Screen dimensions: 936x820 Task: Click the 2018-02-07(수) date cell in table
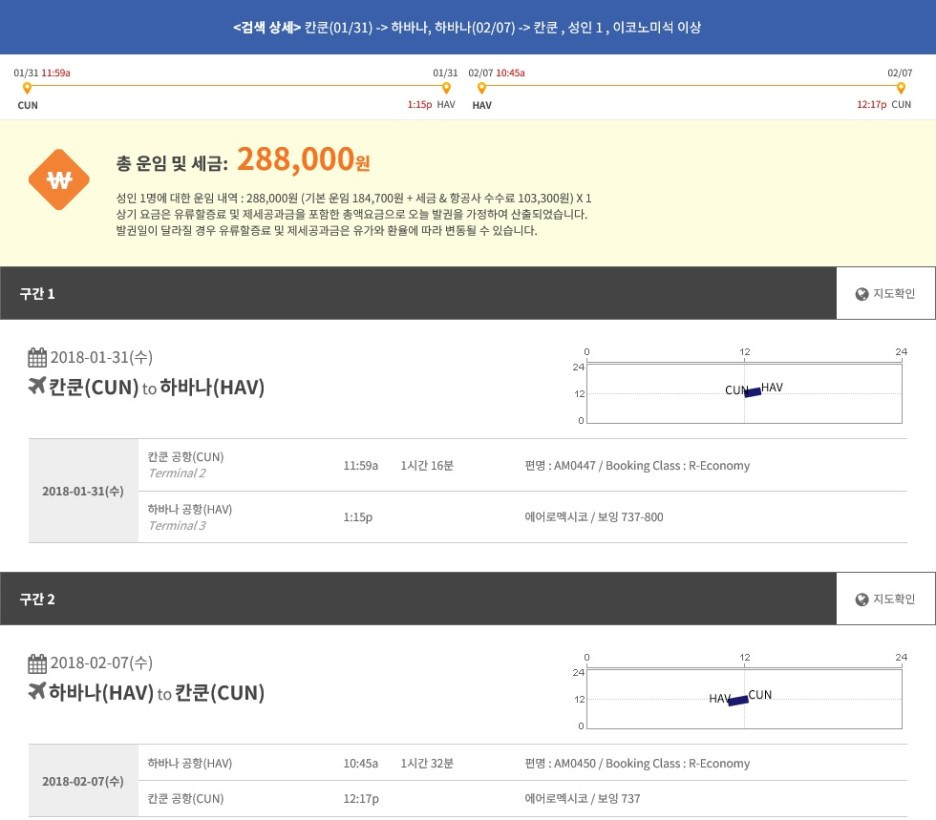point(83,781)
